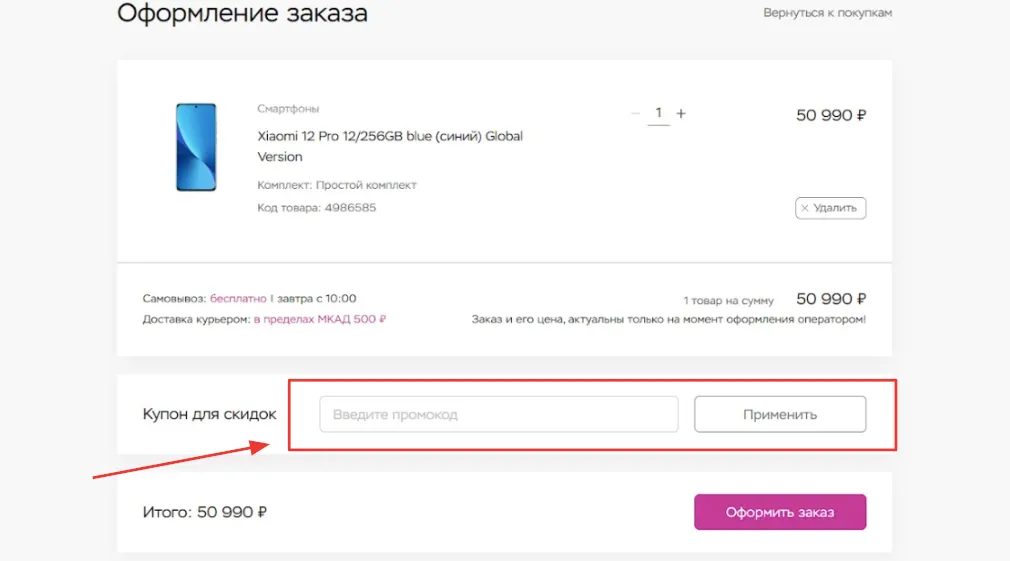Click the Введите промокод input field
The height and width of the screenshot is (561, 1010).
click(499, 414)
